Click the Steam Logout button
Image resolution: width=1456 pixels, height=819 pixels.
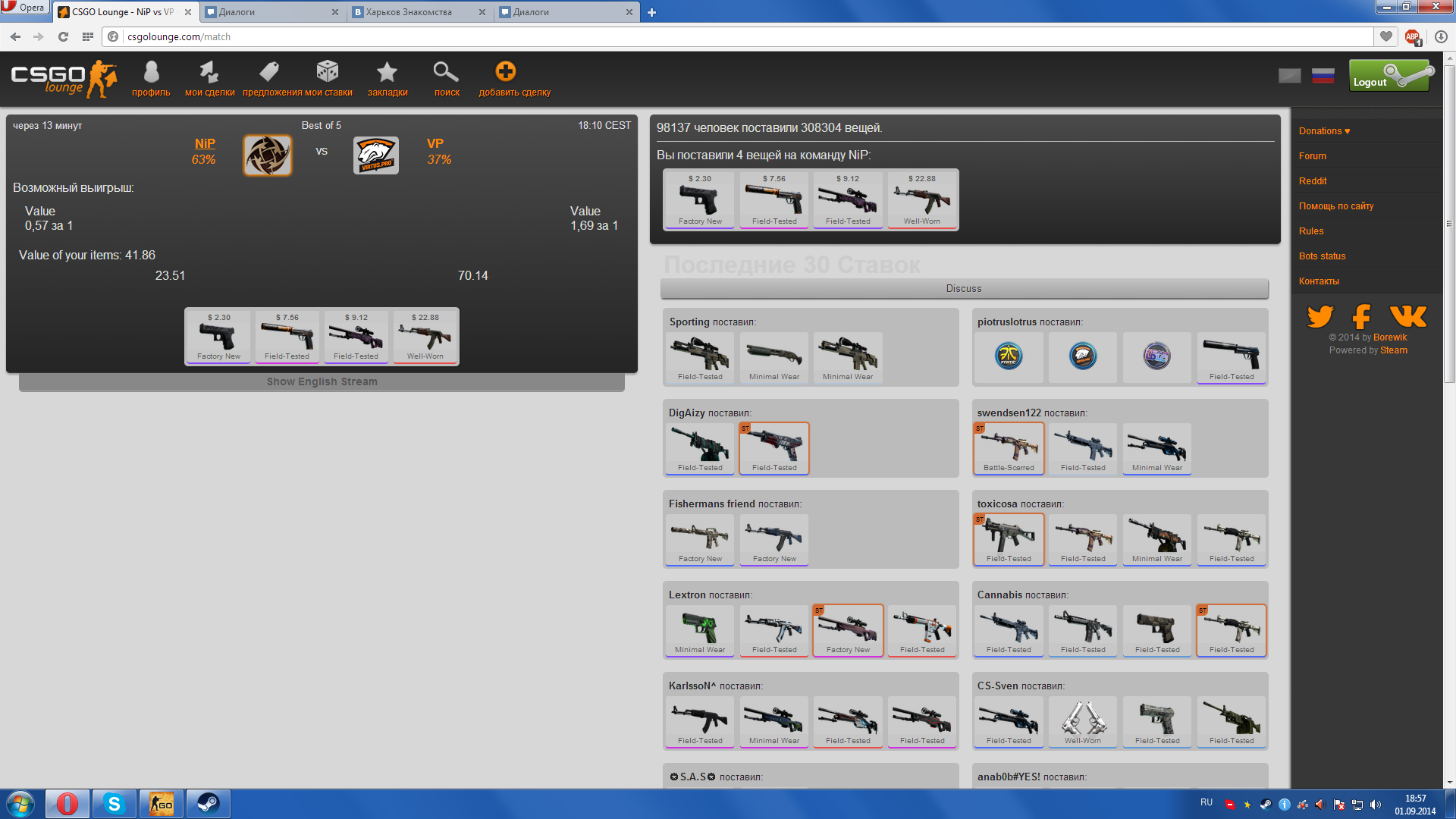click(x=1390, y=76)
